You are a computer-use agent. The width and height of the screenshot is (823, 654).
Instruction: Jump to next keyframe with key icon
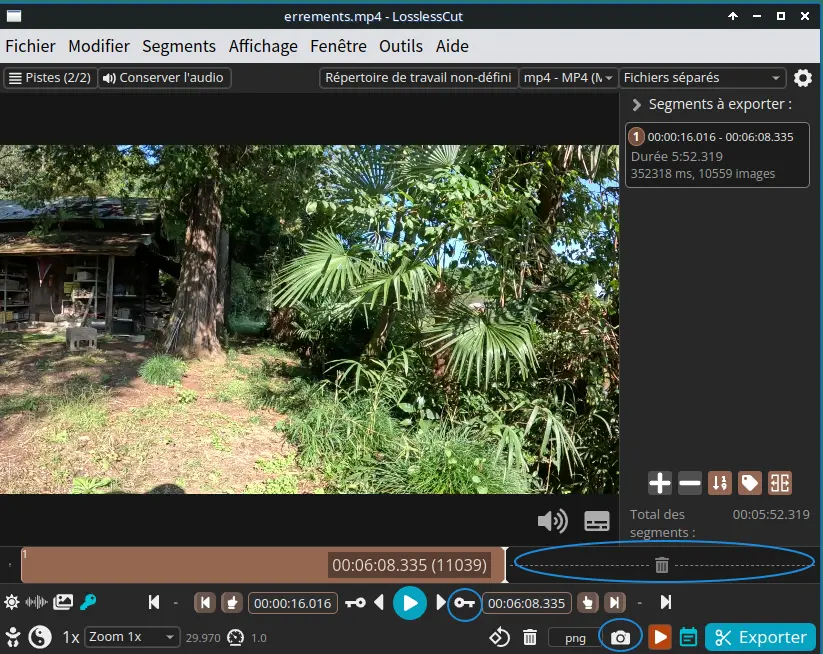[x=463, y=603]
